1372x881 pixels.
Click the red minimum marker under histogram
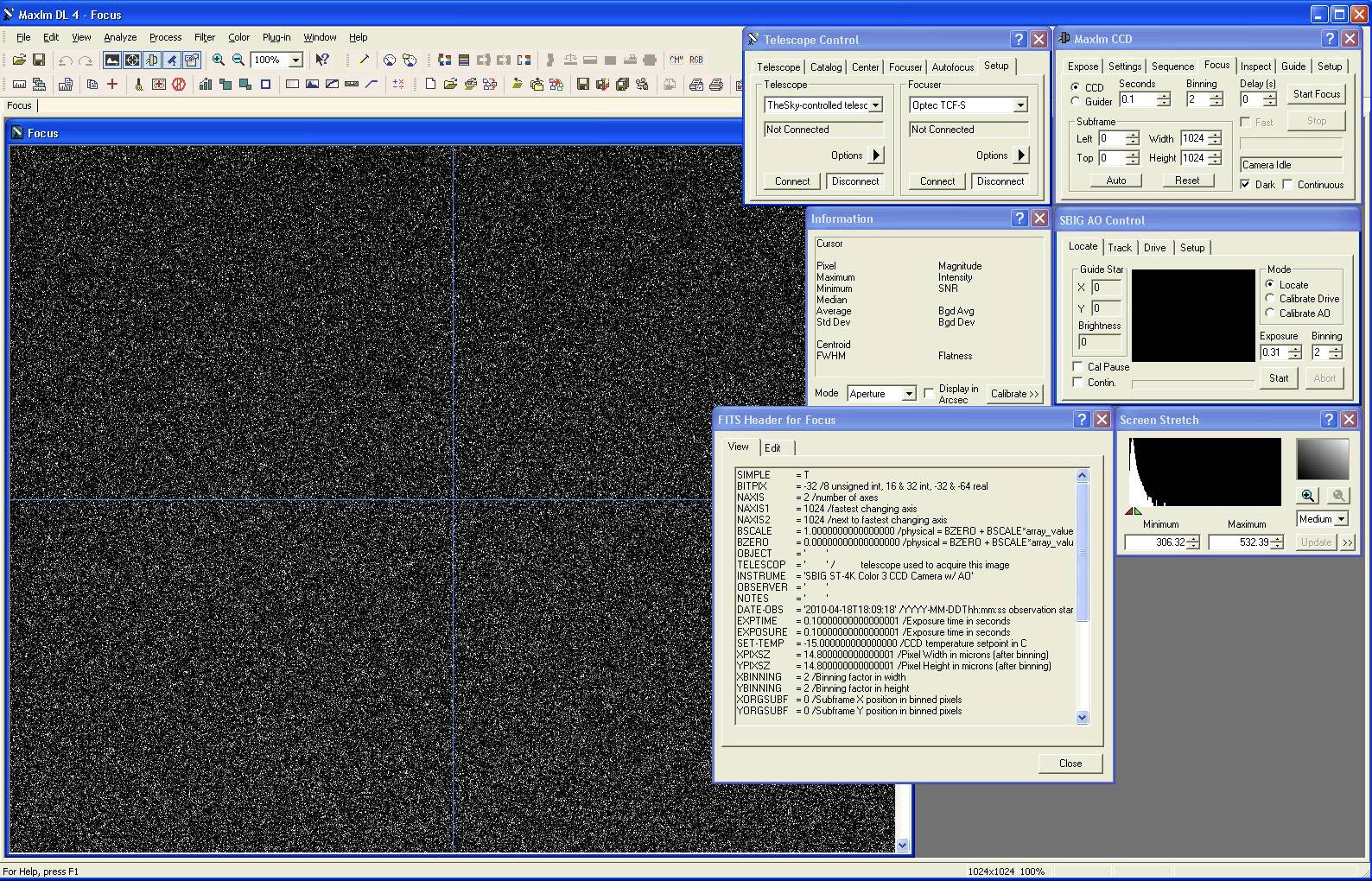click(x=1129, y=511)
